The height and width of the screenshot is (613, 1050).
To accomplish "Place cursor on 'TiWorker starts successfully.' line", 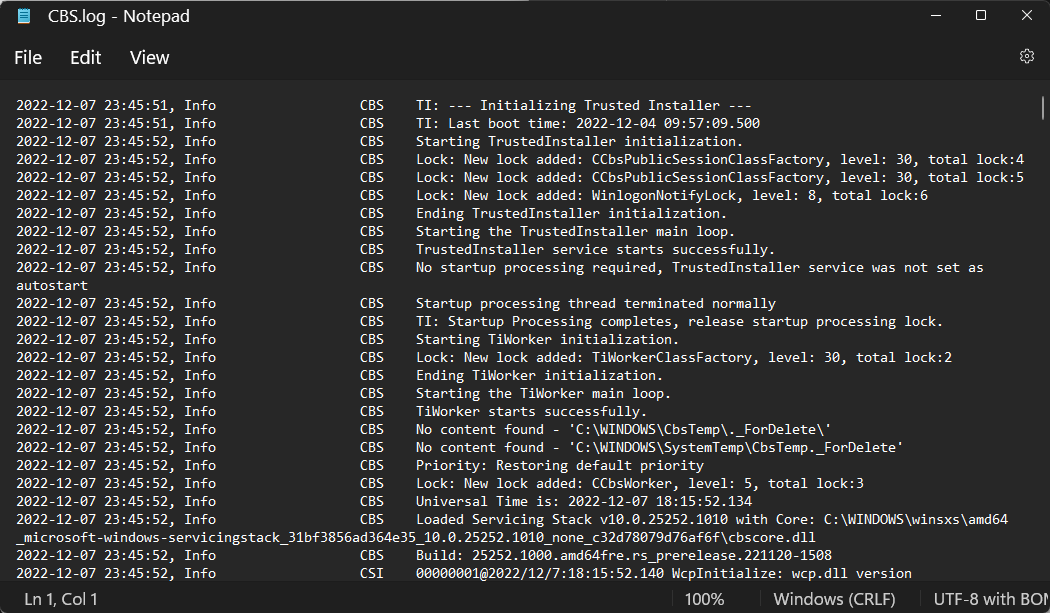I will (x=530, y=411).
